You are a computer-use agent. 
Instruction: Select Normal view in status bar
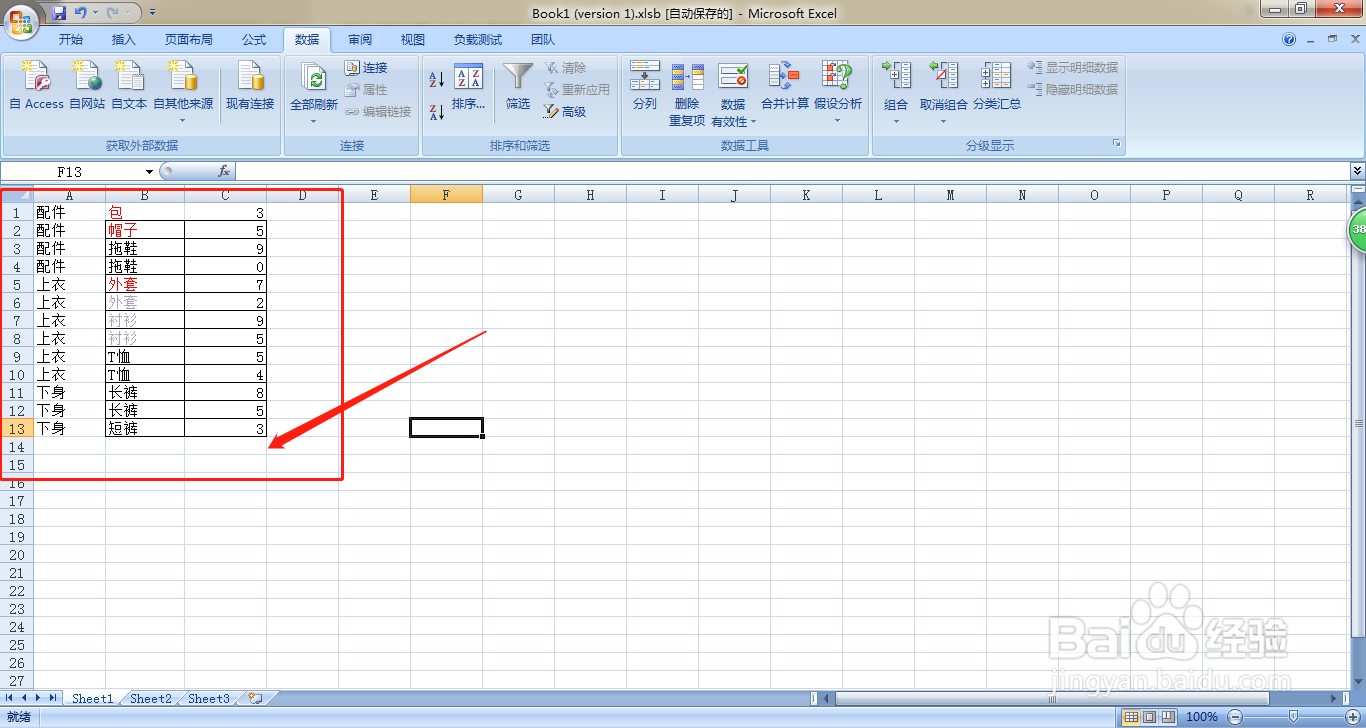[1131, 717]
